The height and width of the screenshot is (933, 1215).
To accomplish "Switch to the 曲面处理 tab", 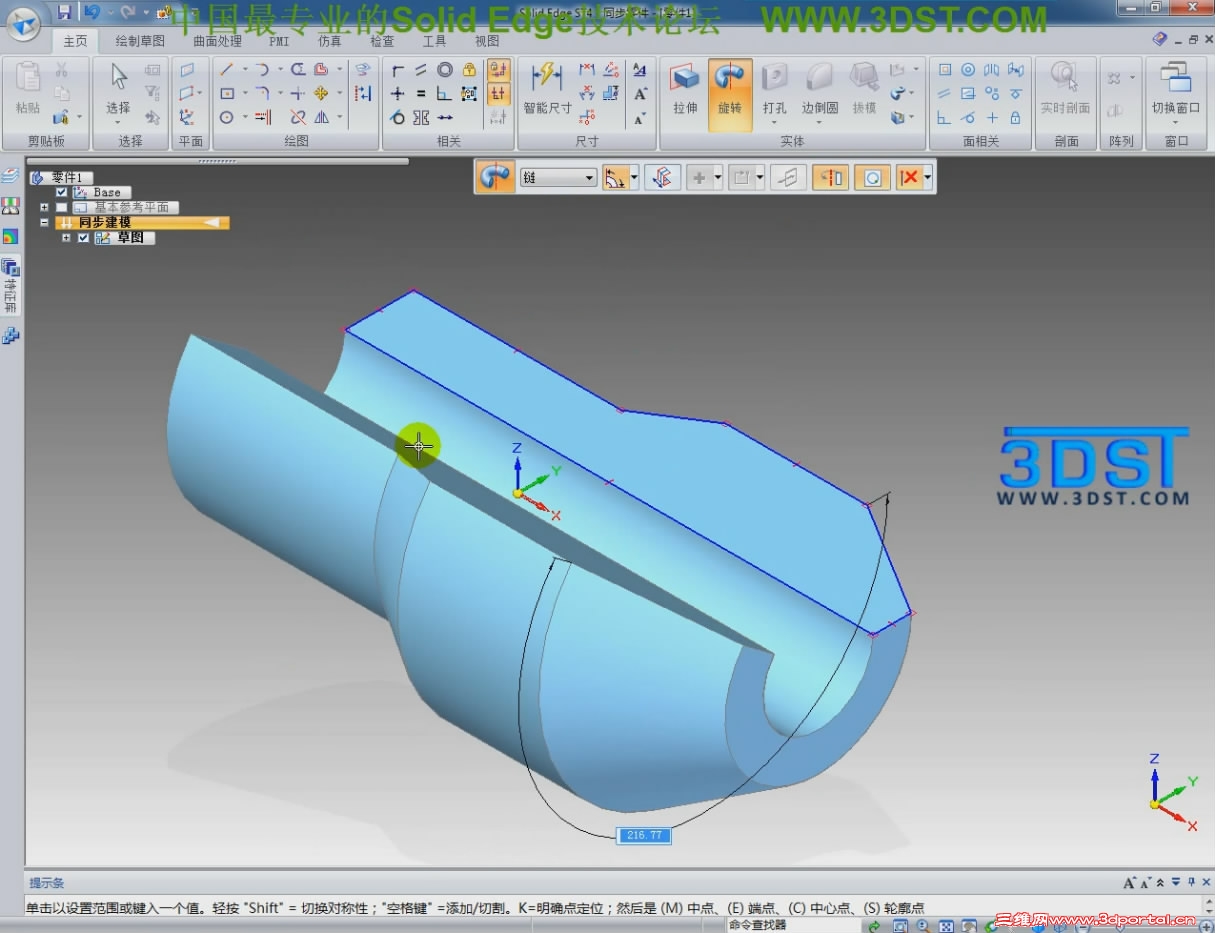I will [x=217, y=41].
